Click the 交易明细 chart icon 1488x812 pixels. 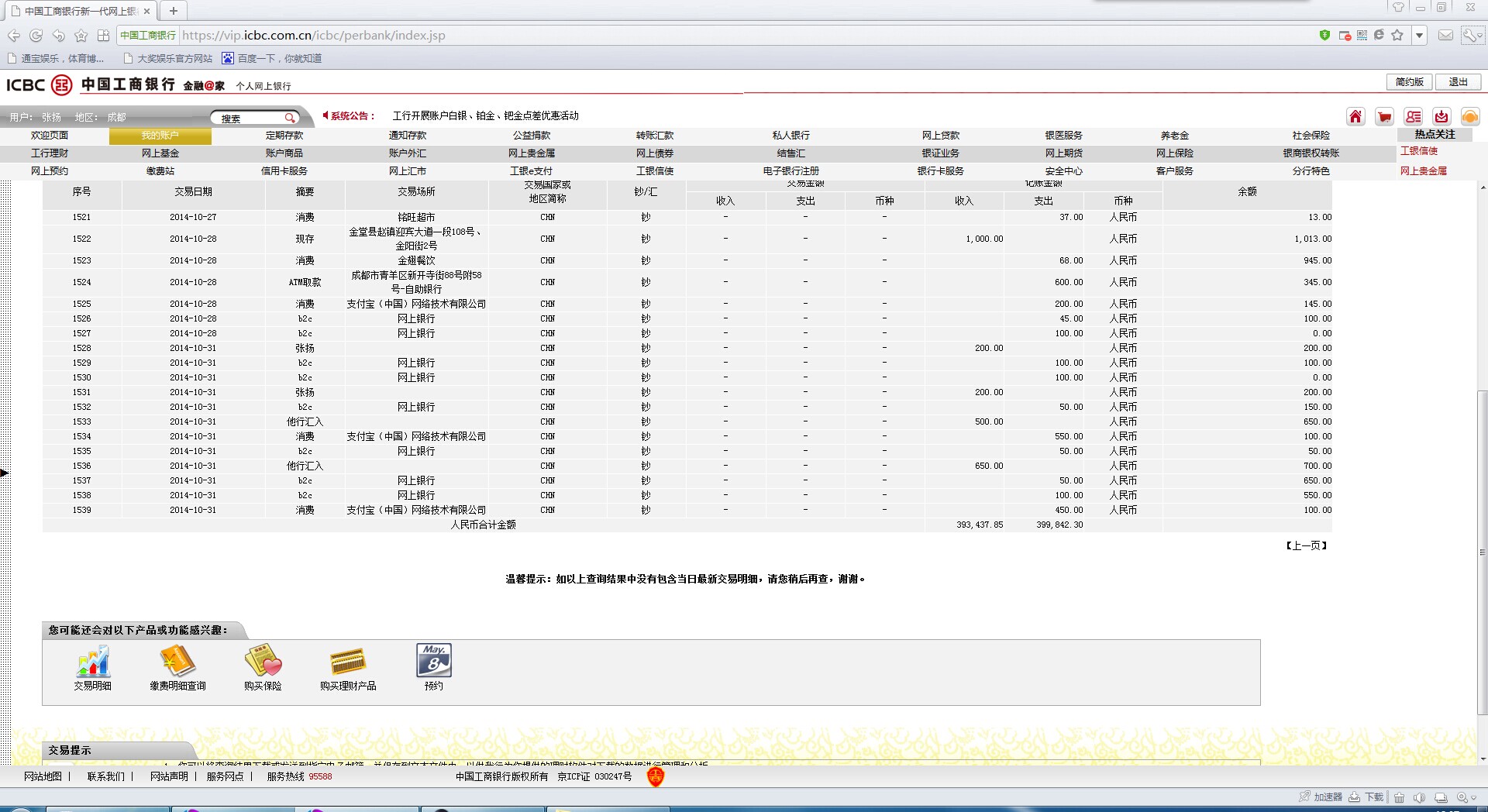[x=93, y=662]
